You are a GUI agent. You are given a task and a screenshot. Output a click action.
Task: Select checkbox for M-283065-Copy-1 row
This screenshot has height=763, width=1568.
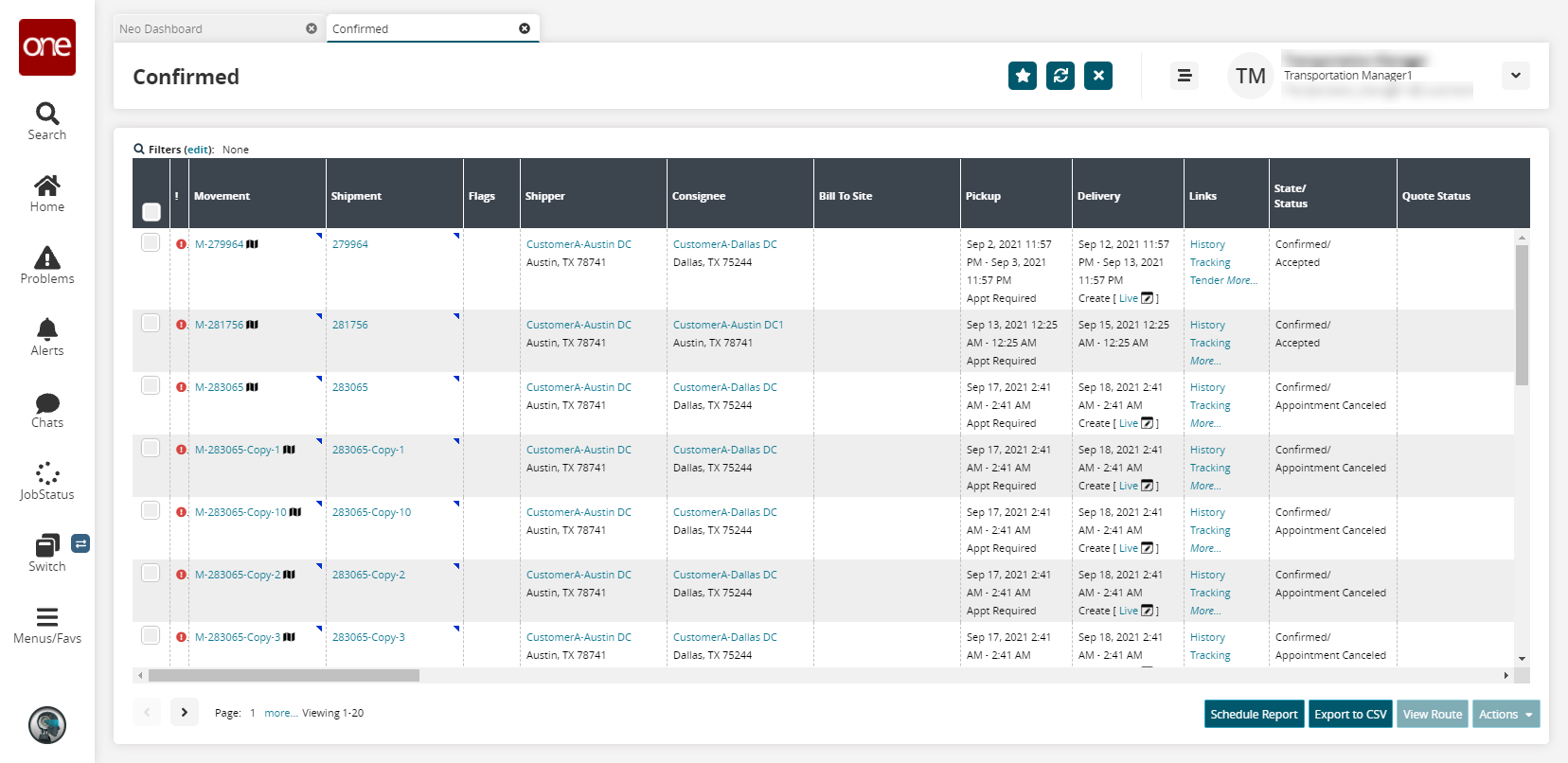click(151, 449)
